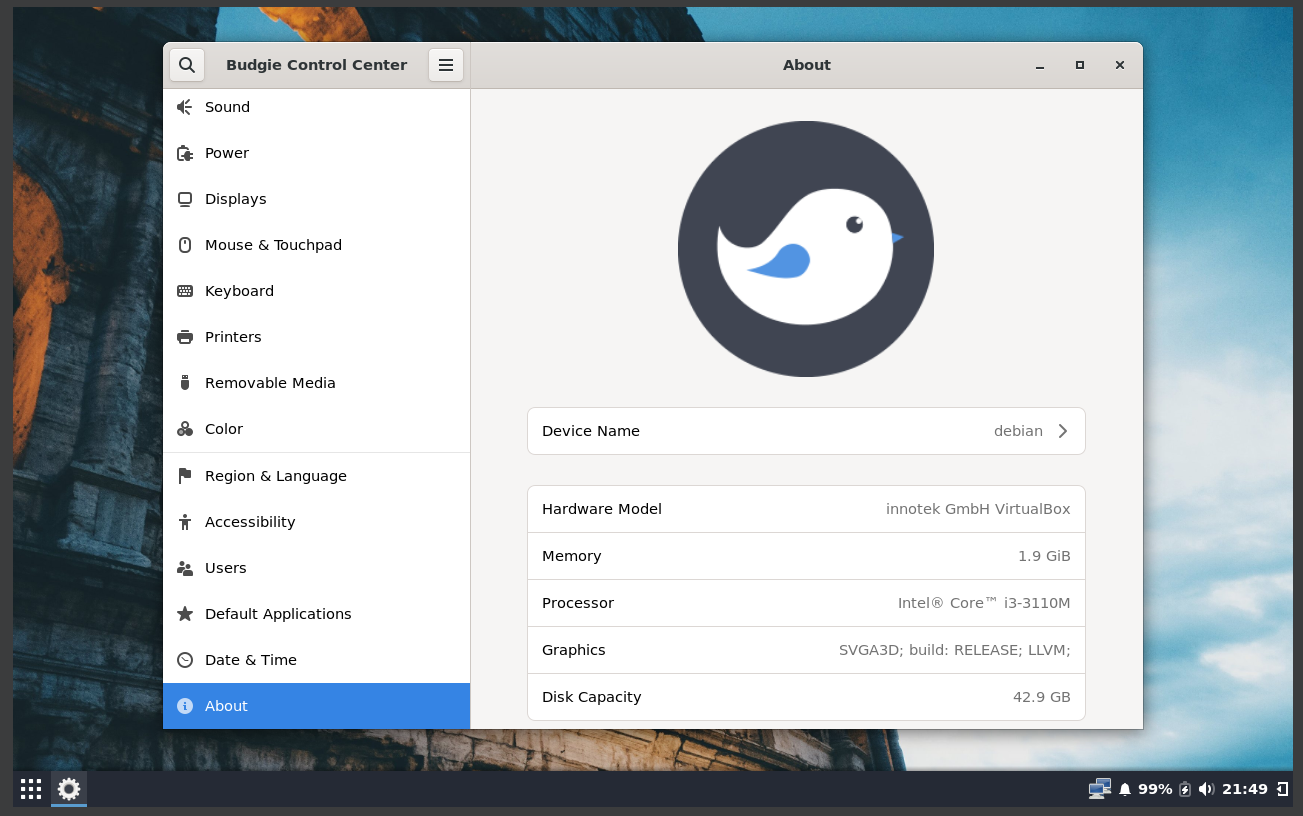The height and width of the screenshot is (816, 1303).
Task: Open the volume control in the tray
Action: tap(1204, 788)
